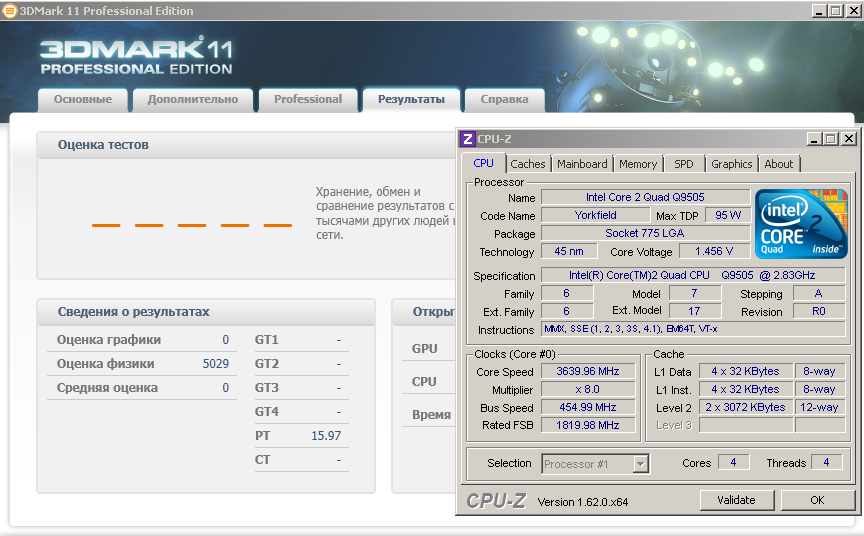Click the CPU-Z logo at window bottom
The height and width of the screenshot is (536, 864).
coord(496,501)
